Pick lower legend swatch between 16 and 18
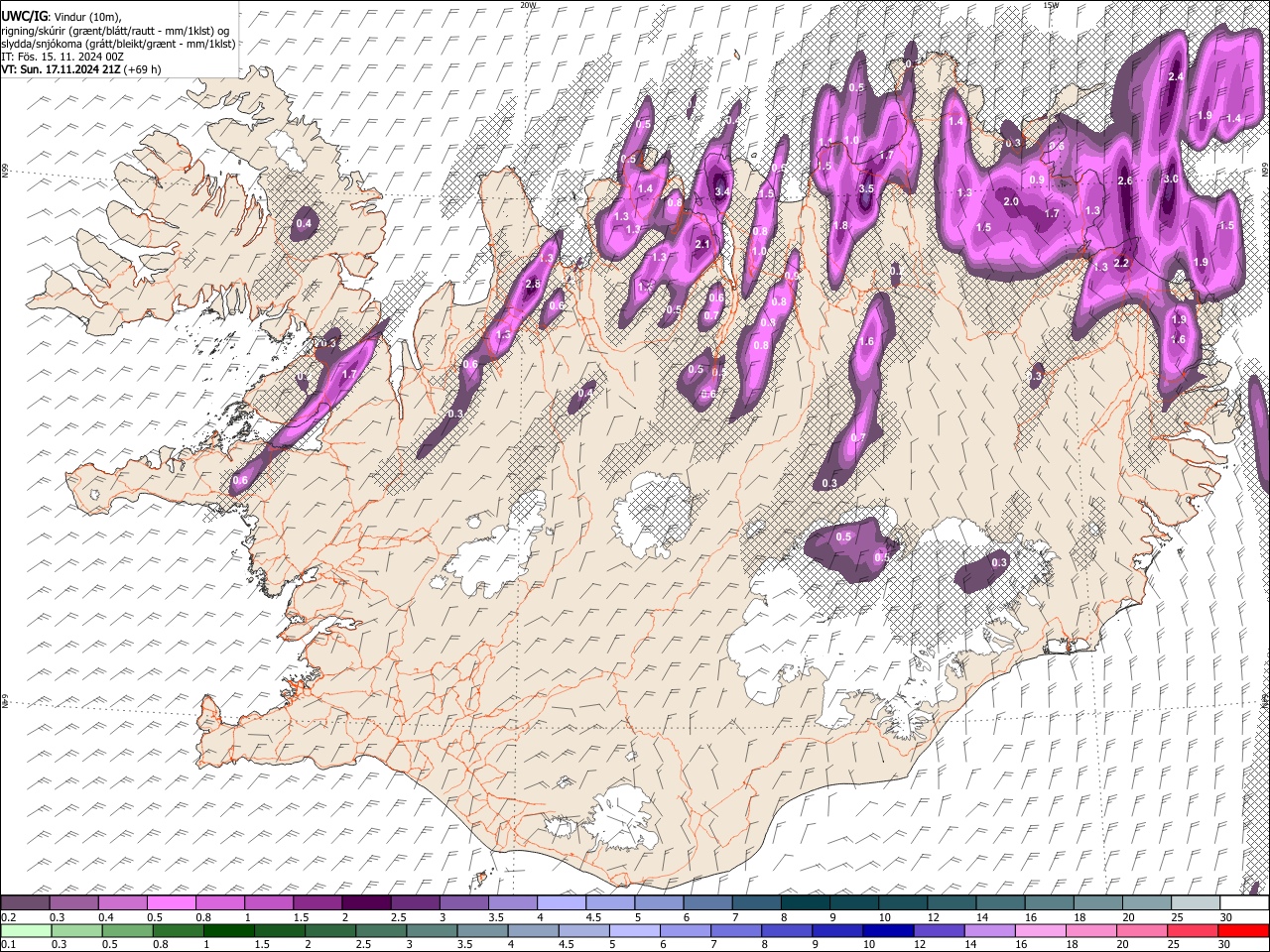1270x952 pixels. tap(1042, 930)
